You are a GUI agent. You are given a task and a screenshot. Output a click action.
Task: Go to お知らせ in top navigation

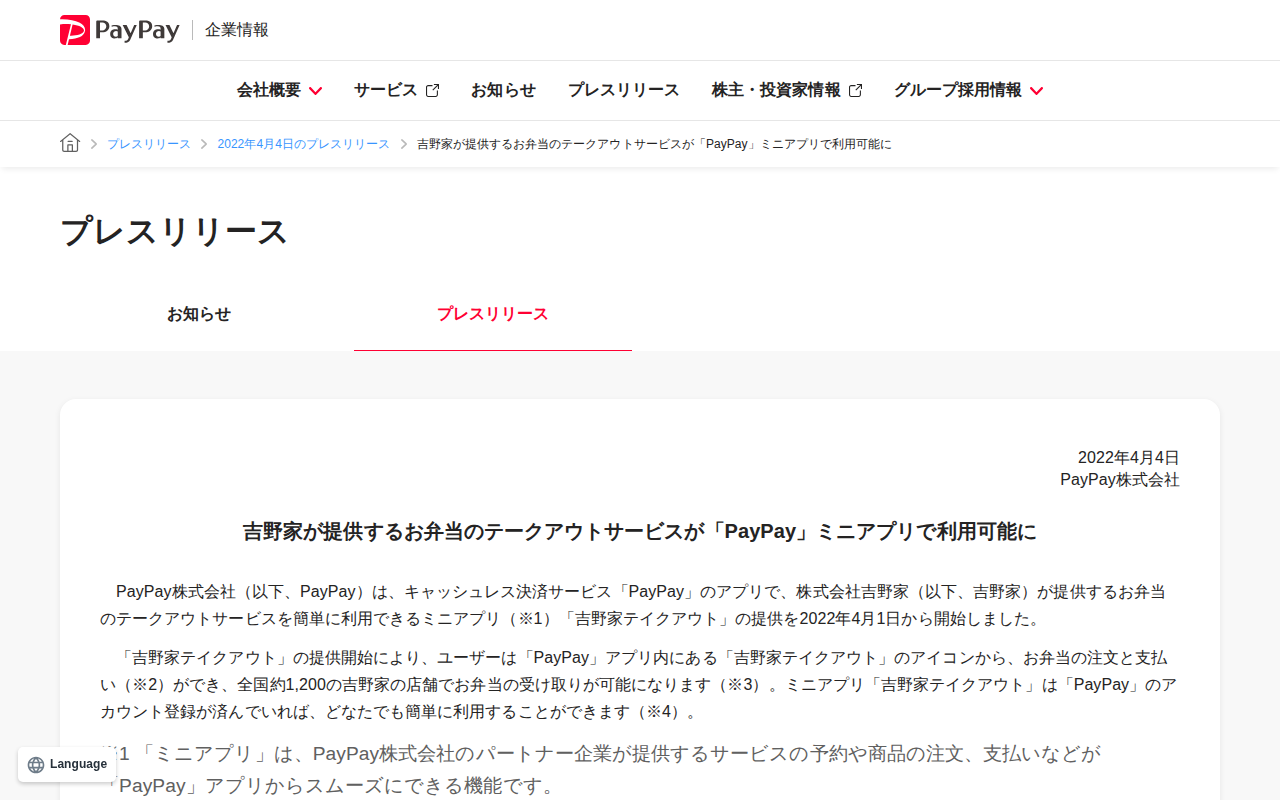point(503,90)
